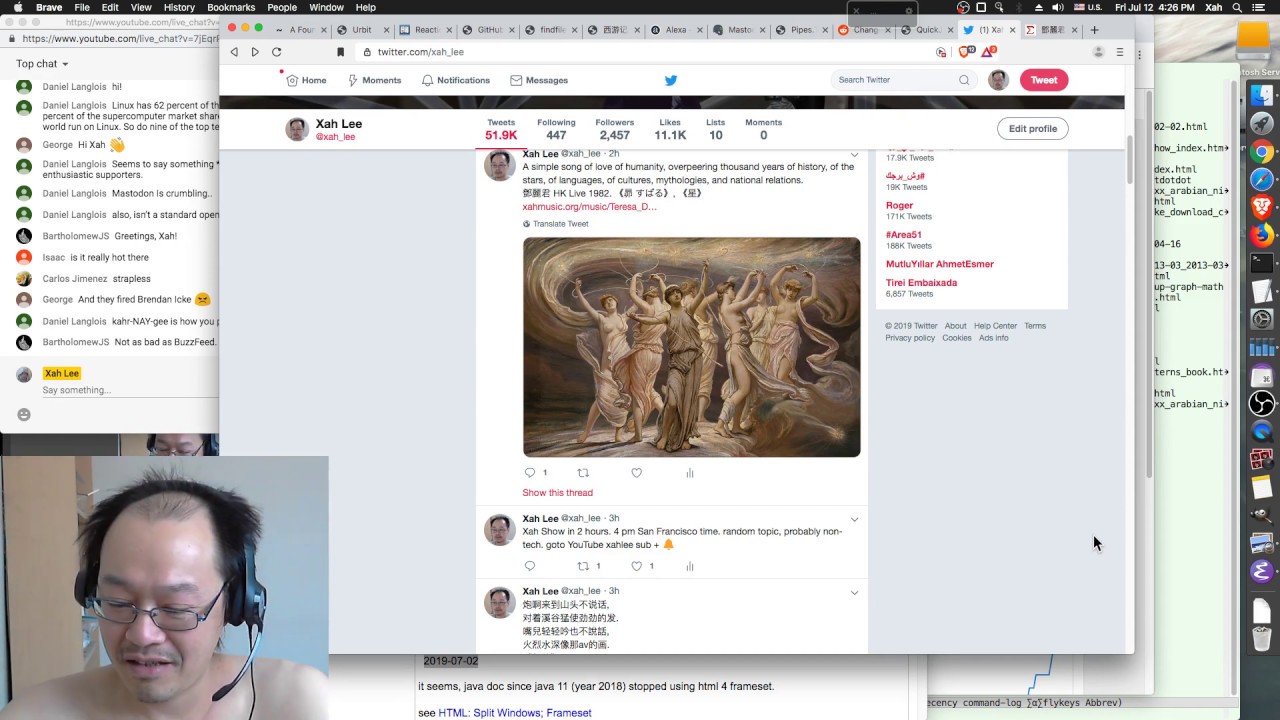View Tweets count 51.9K tab
This screenshot has height=720, width=1280.
coord(501,129)
